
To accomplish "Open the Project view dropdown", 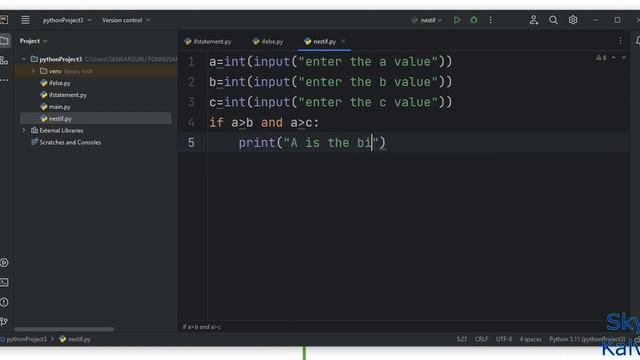I will [x=33, y=41].
